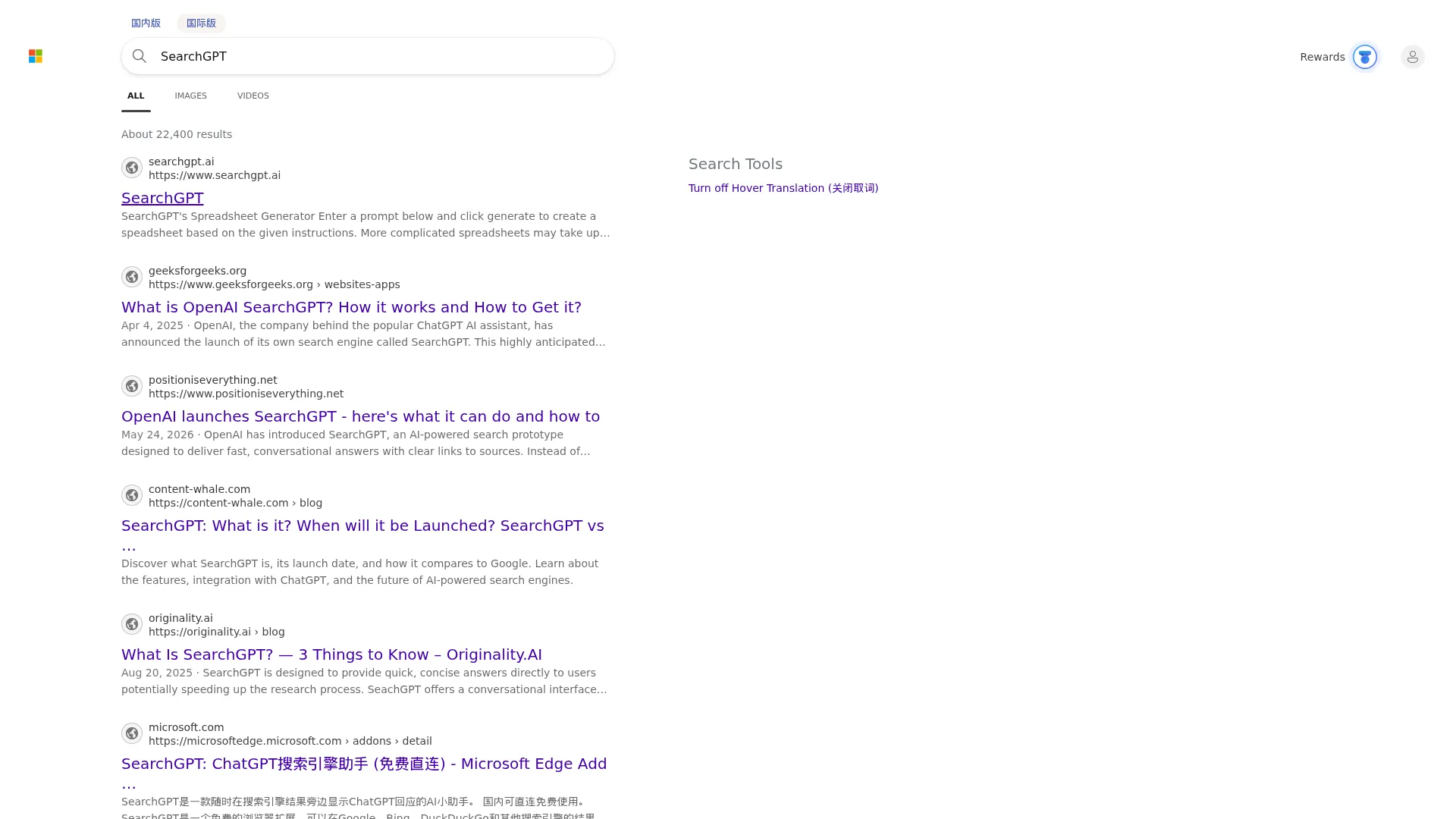Click the globe icon beside searchgpt.ai
The image size is (1456, 819).
(x=132, y=168)
